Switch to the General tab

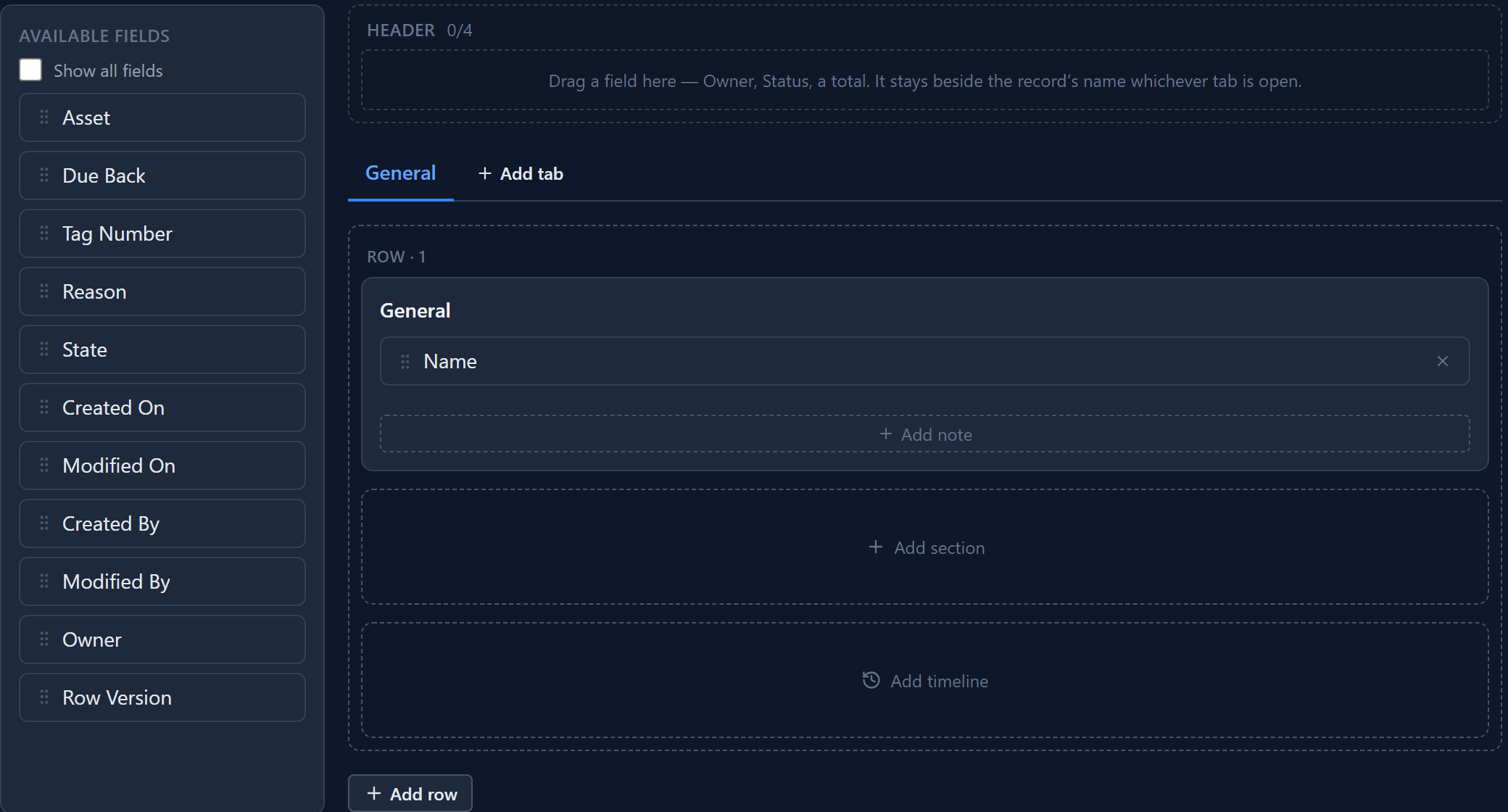[x=400, y=173]
